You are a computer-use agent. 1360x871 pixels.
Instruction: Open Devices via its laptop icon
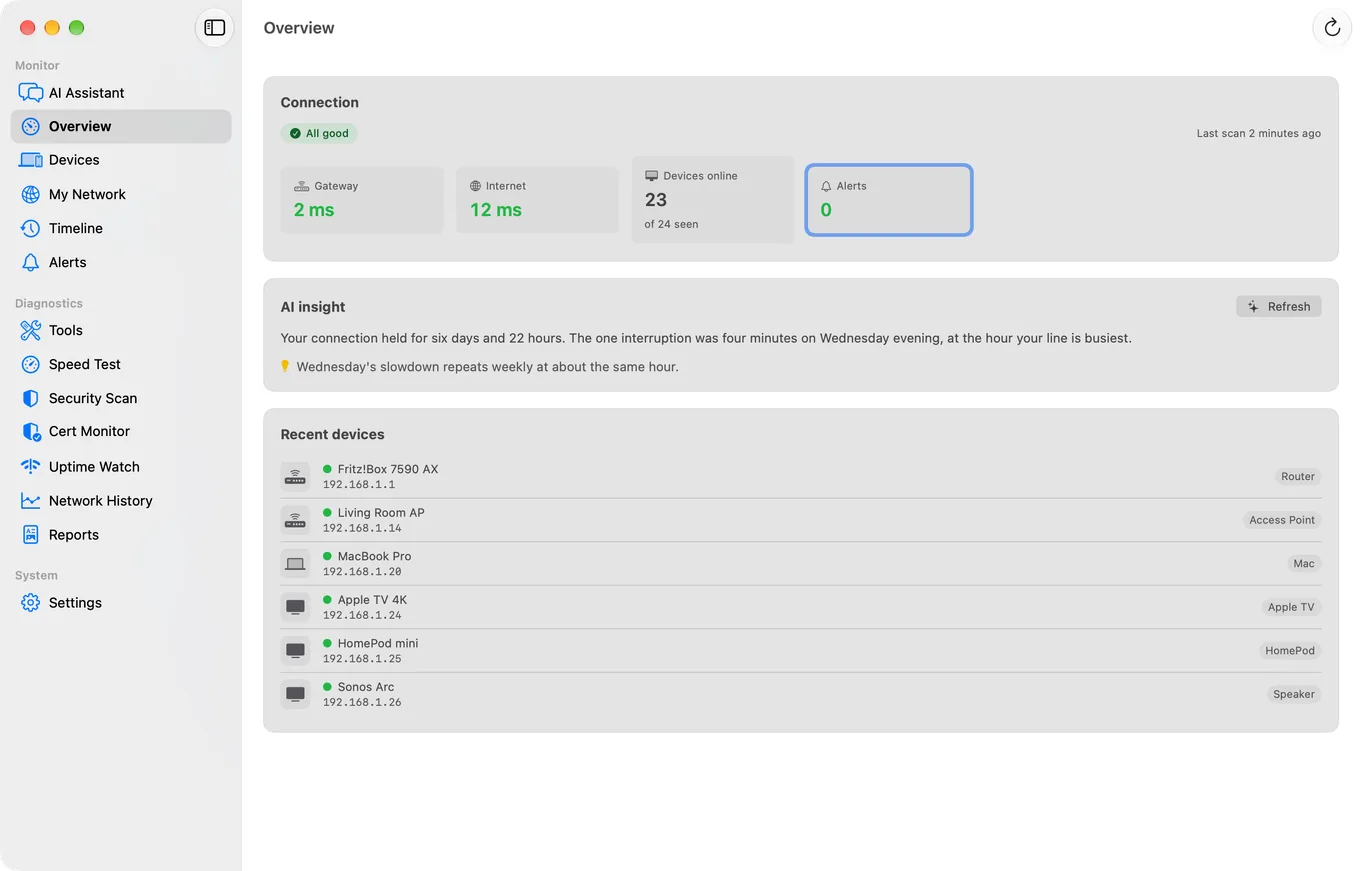31,160
